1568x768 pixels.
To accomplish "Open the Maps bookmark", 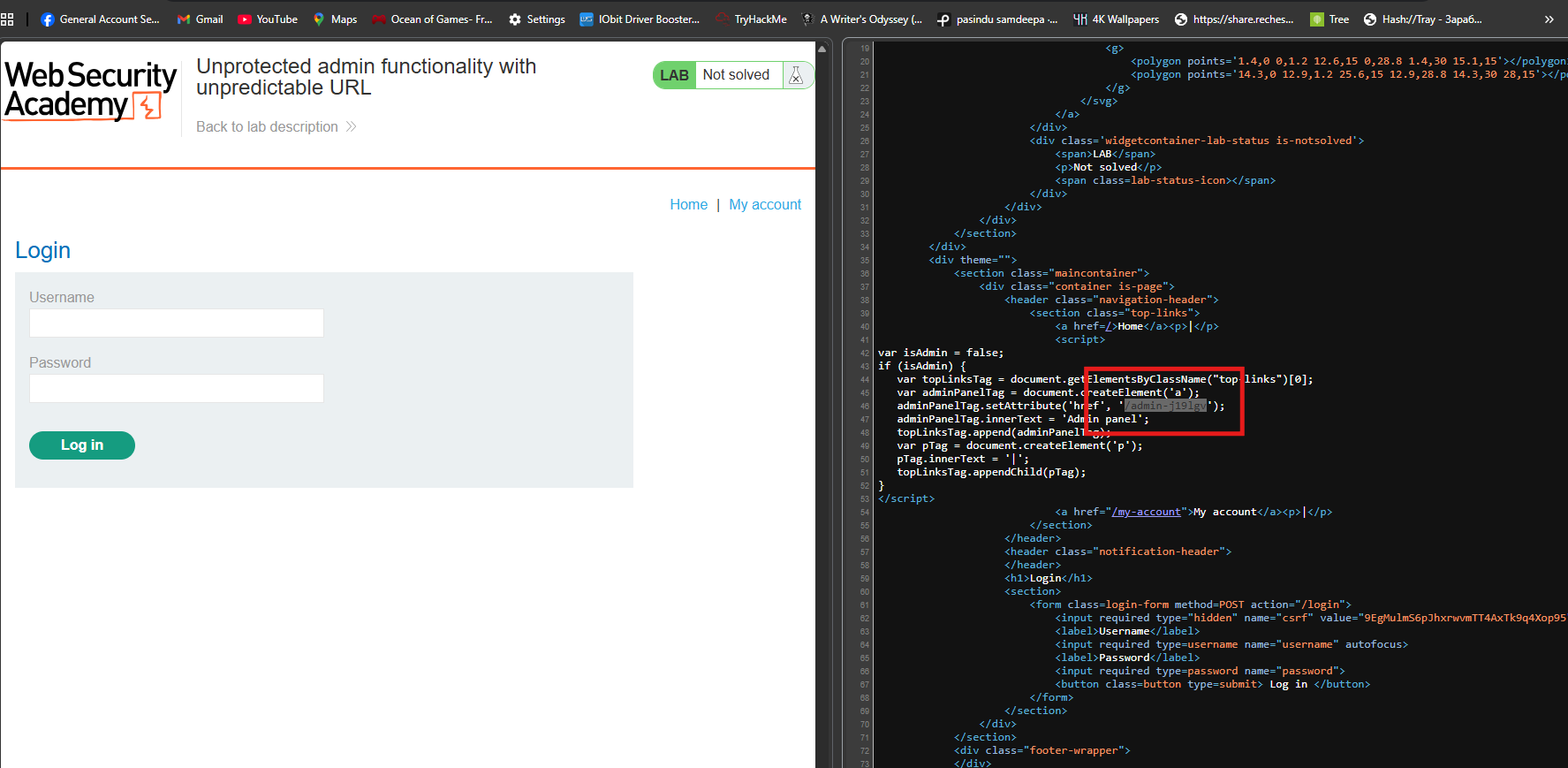I will coord(335,19).
